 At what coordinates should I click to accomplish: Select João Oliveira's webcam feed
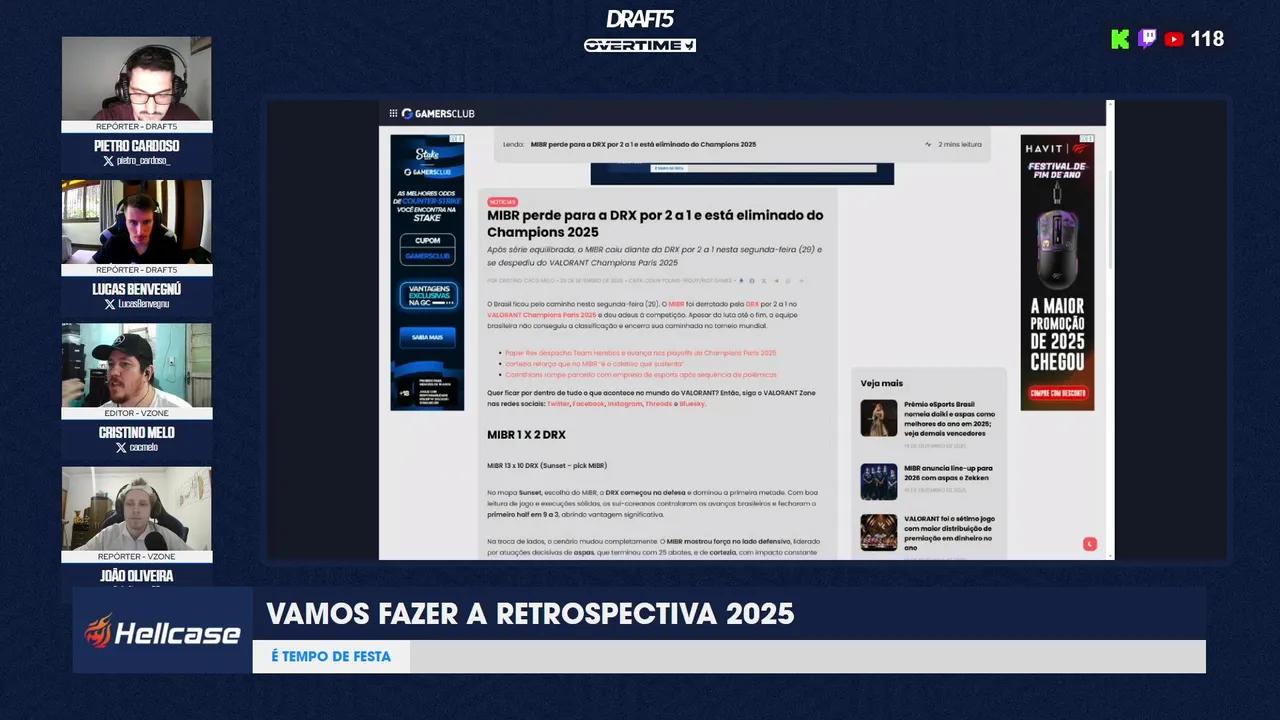(137, 508)
